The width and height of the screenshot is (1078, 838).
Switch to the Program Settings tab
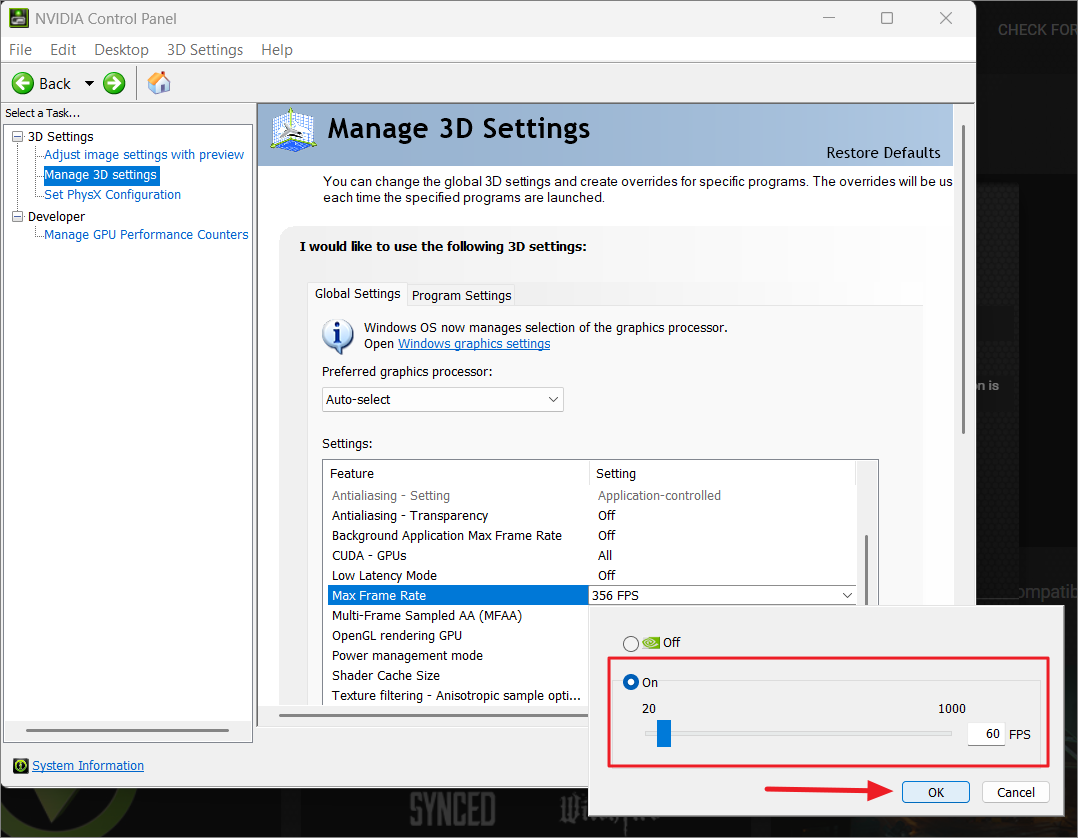461,295
